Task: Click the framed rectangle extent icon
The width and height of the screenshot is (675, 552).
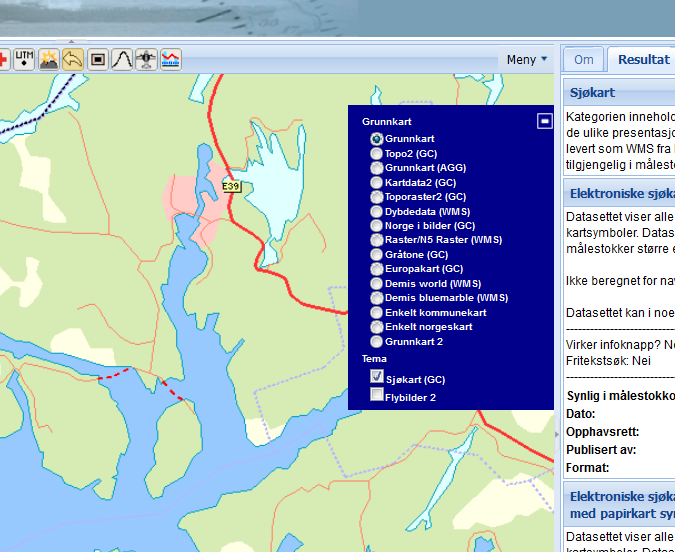Action: (97, 60)
